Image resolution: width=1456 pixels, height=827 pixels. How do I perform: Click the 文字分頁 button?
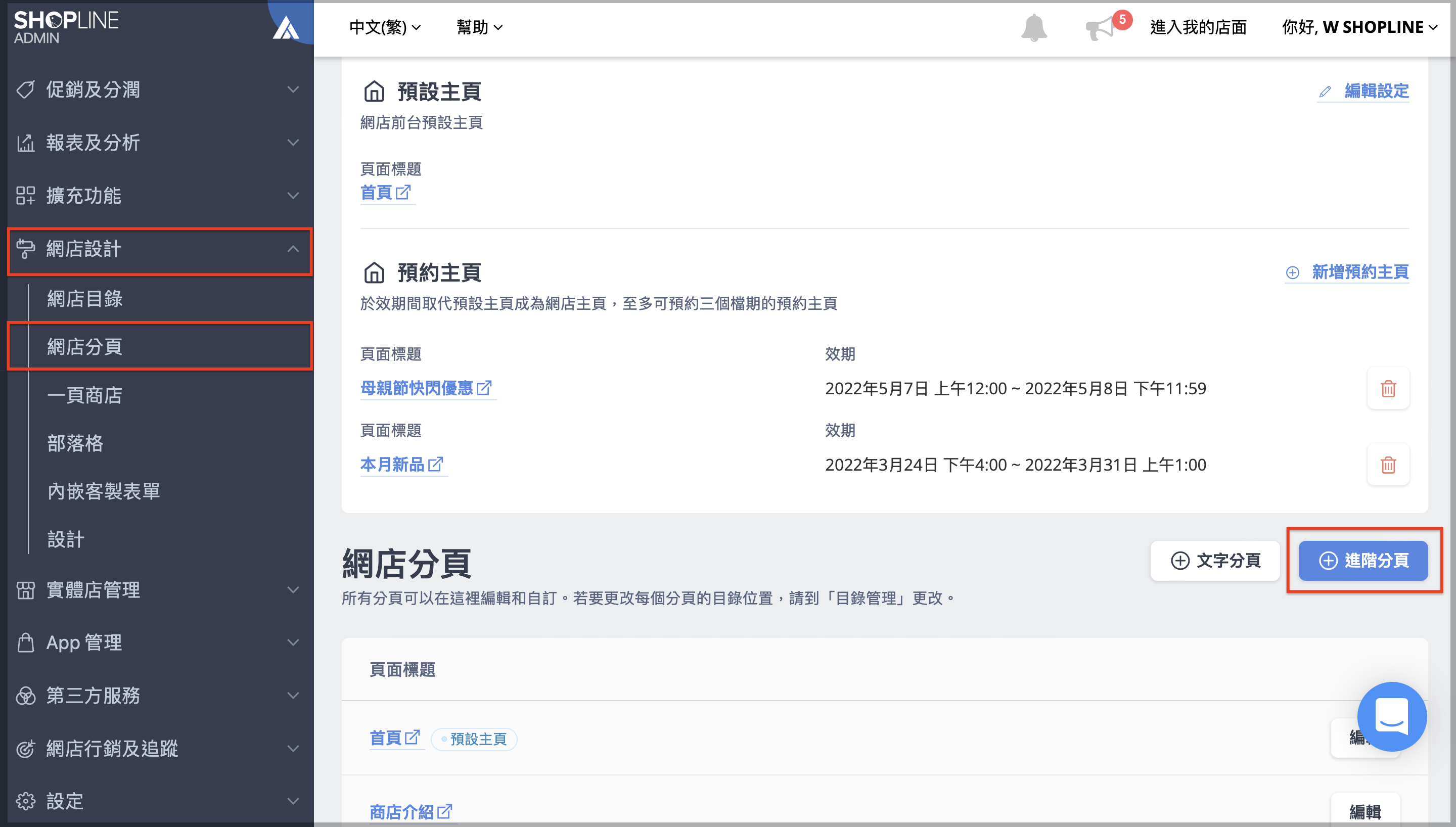click(x=1215, y=561)
